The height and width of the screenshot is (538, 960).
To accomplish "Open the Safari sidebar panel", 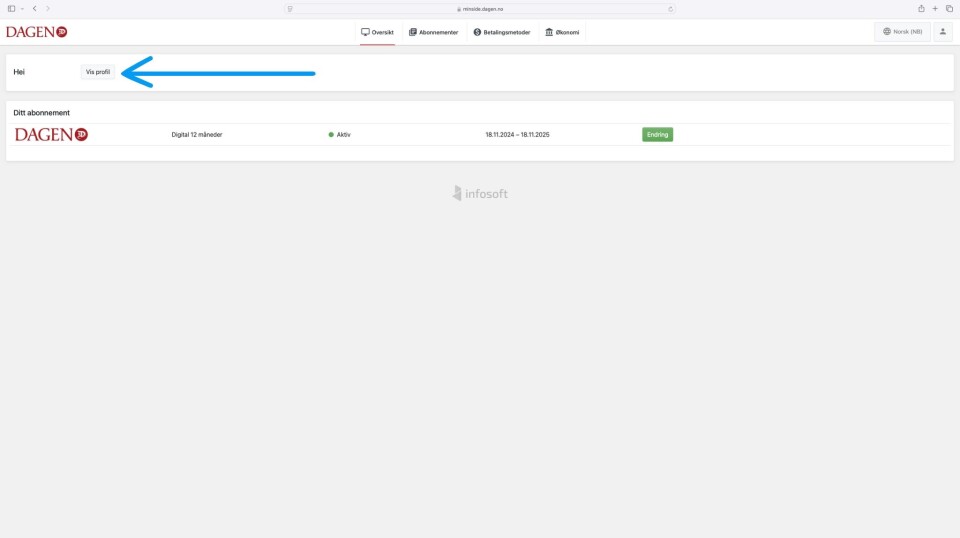I will coord(11,8).
